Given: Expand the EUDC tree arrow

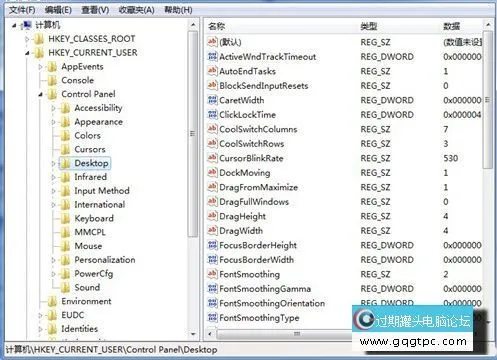Looking at the screenshot, I should click(x=40, y=315).
